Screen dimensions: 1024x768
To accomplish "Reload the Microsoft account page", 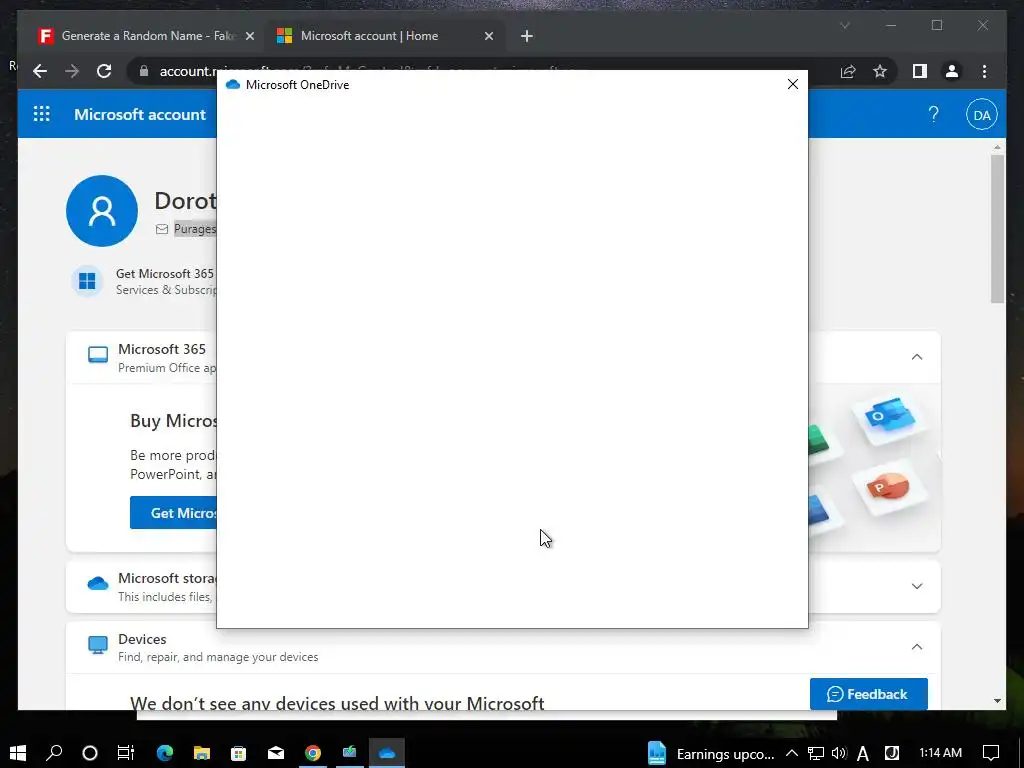I will [x=104, y=71].
